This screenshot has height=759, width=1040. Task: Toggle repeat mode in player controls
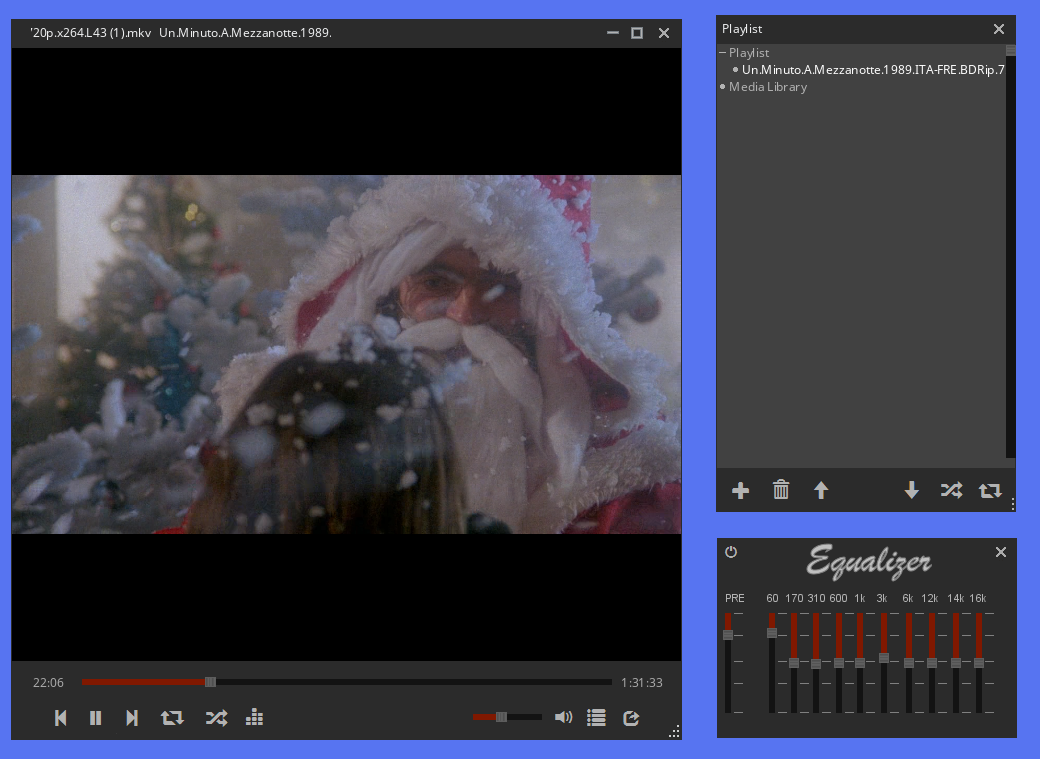click(172, 718)
